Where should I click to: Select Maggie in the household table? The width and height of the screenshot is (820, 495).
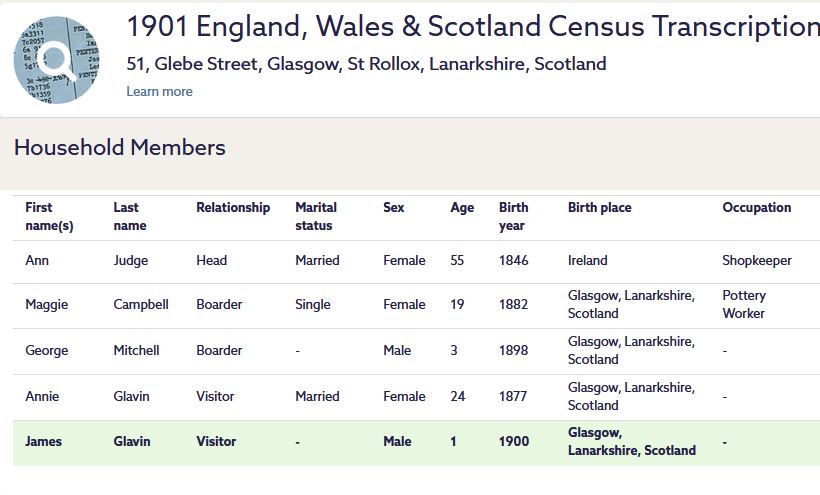45,305
